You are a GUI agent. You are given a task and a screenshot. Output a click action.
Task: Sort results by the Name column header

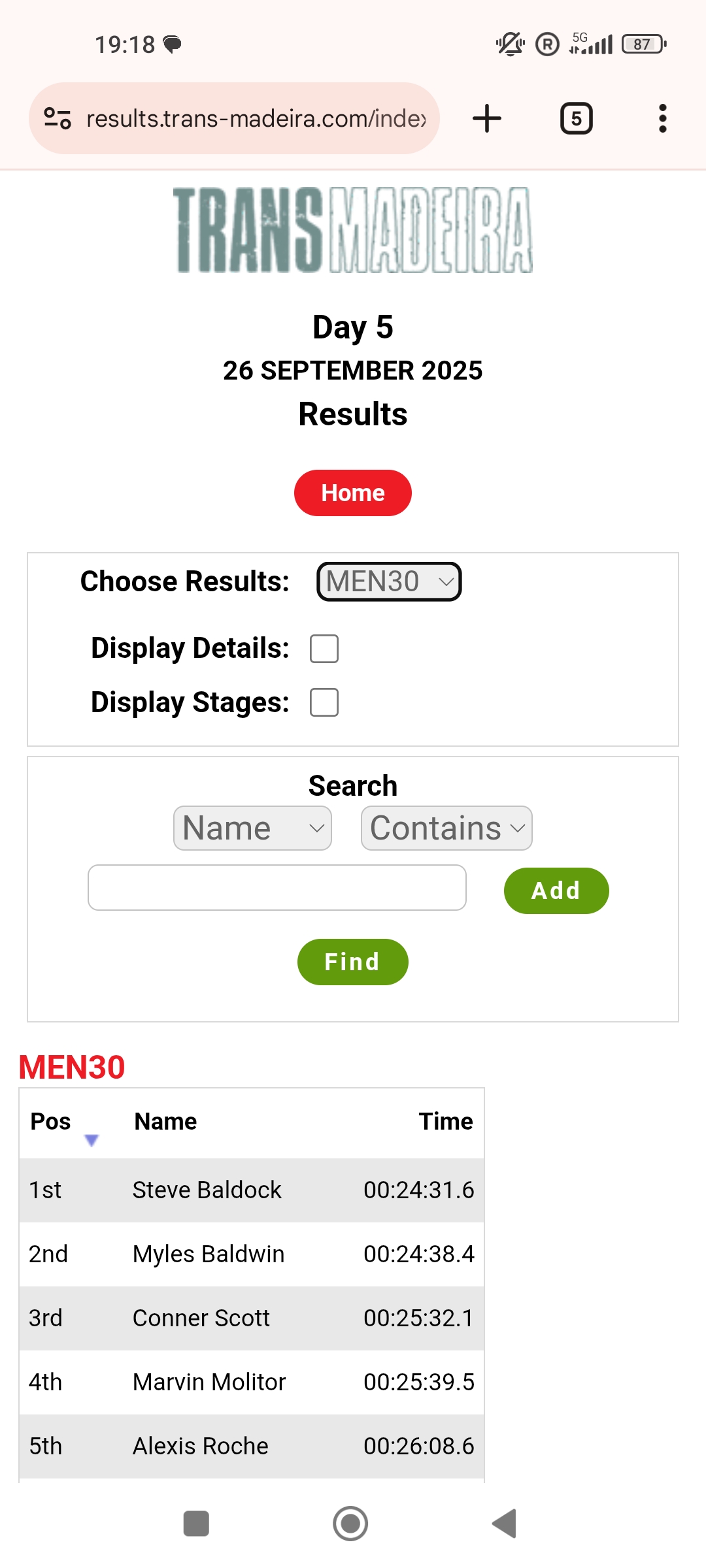point(165,1122)
